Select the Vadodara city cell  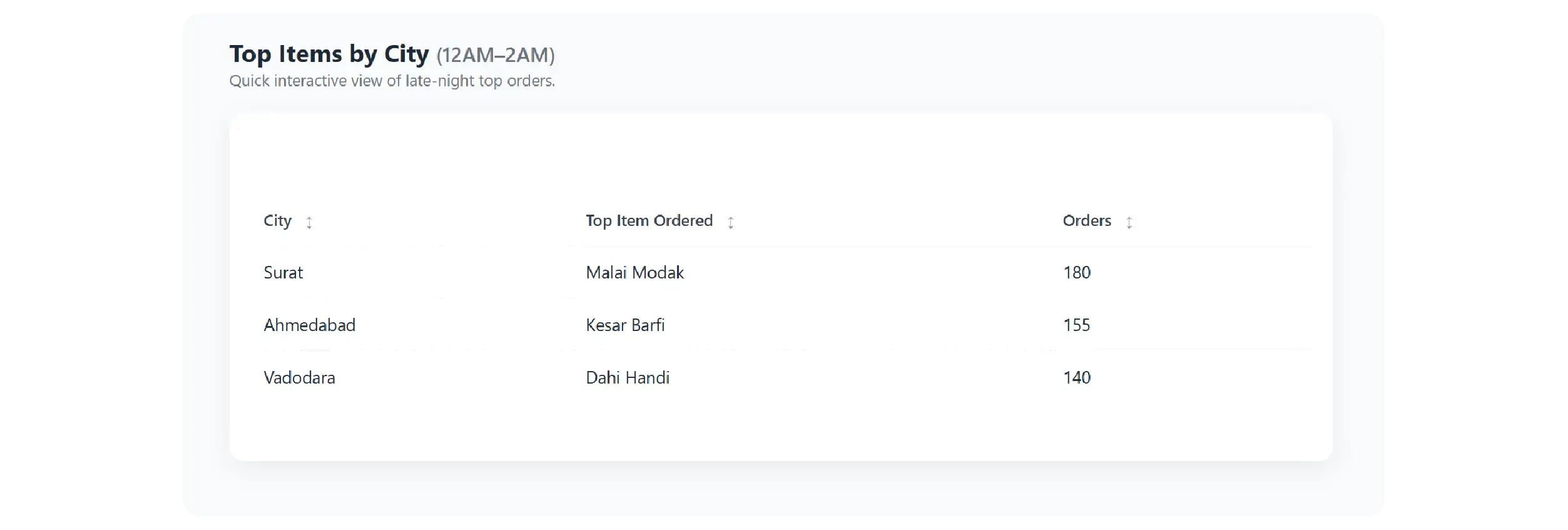pyautogui.click(x=299, y=378)
